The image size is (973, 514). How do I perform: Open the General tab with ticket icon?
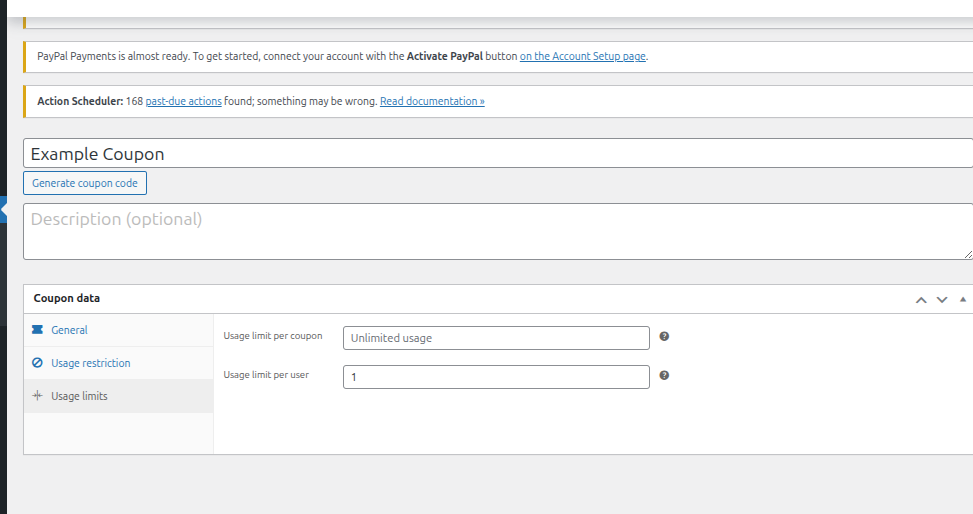pyautogui.click(x=69, y=330)
